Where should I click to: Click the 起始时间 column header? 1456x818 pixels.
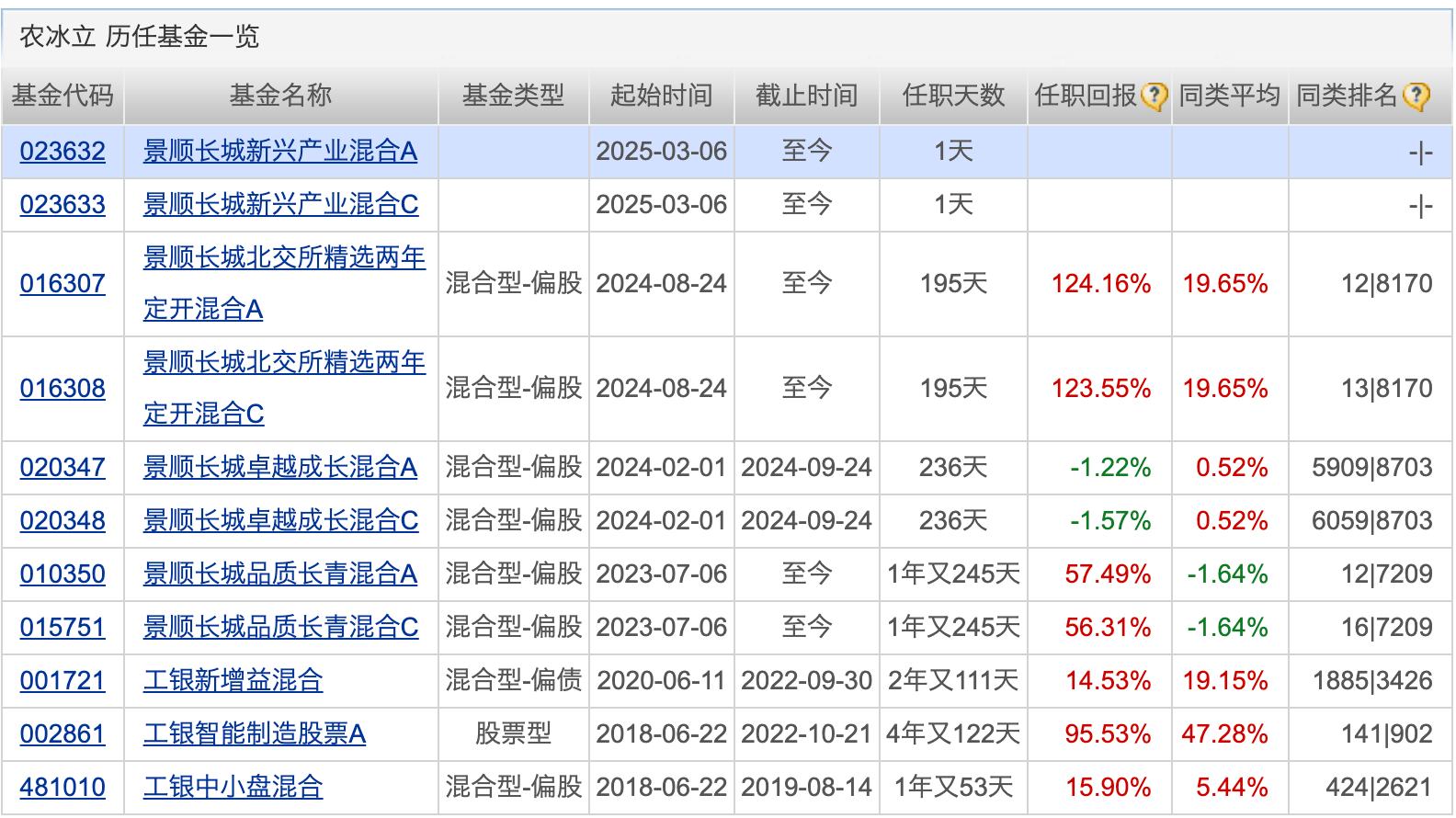pyautogui.click(x=661, y=96)
